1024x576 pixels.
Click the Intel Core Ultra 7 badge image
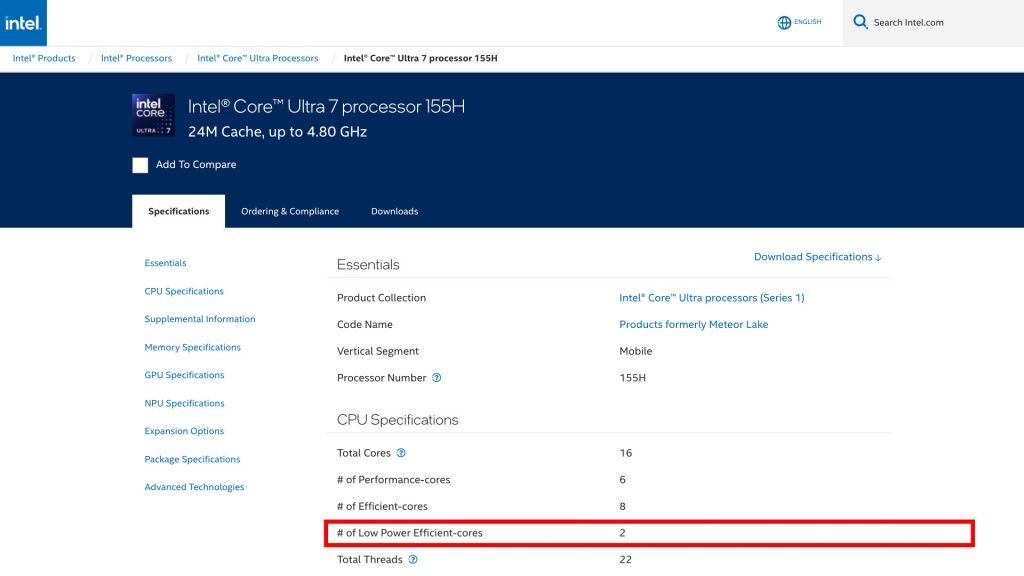[x=153, y=115]
